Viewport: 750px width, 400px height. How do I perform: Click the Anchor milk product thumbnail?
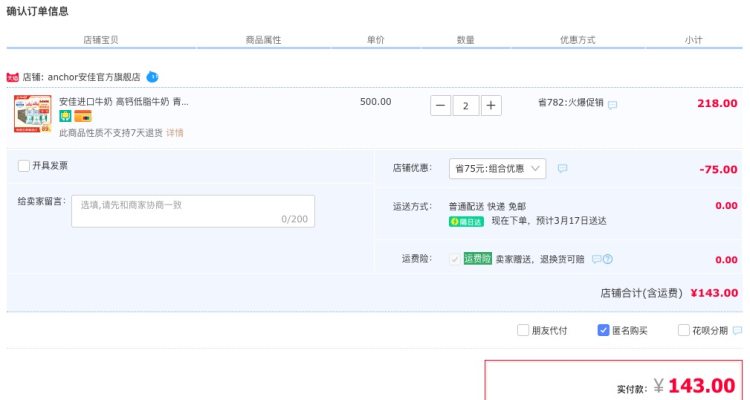(x=33, y=113)
